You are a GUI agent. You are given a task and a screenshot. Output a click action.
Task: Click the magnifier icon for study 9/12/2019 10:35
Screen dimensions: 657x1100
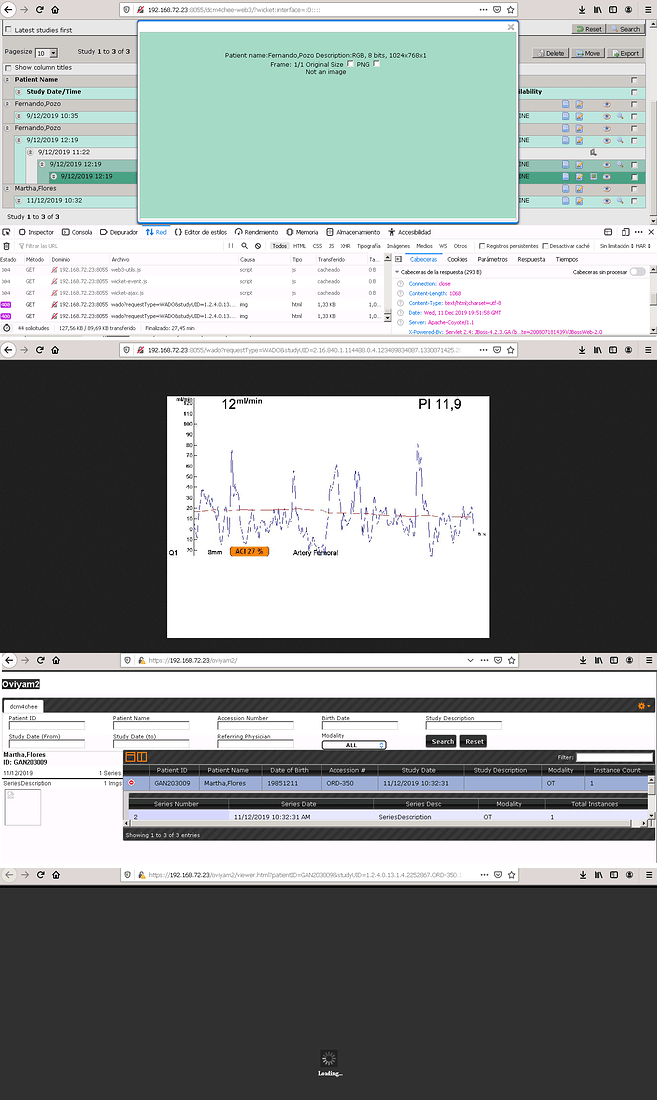point(621,116)
